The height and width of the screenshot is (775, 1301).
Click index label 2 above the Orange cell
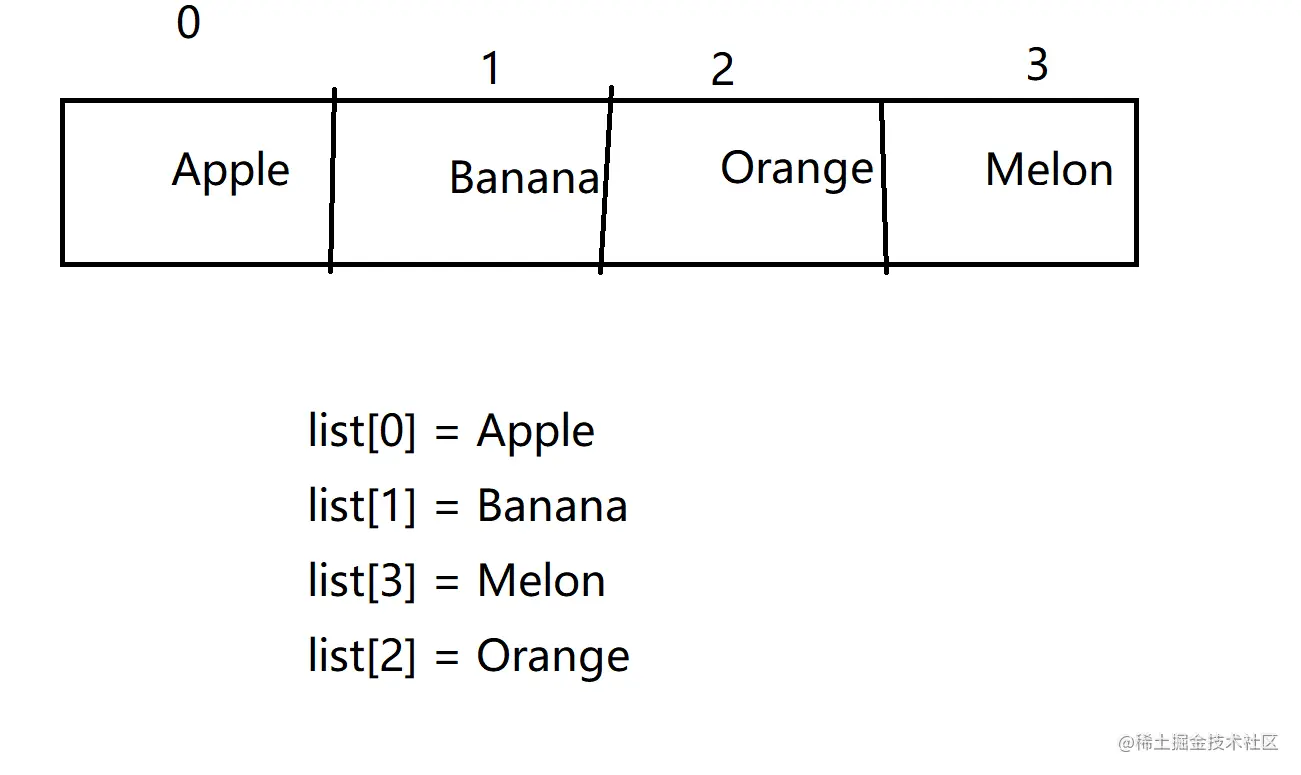tap(722, 69)
